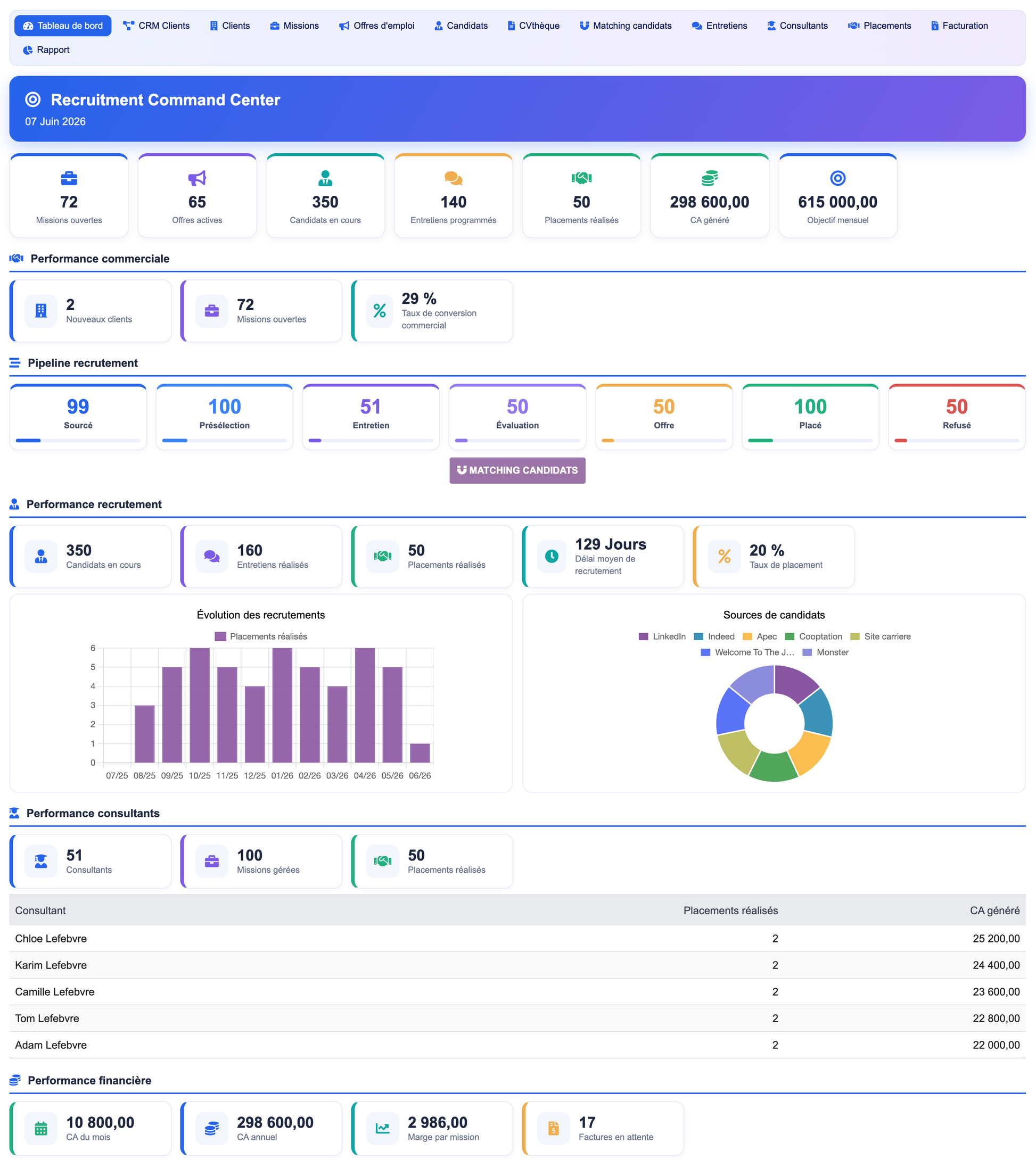Click chat icon on Entretiens programmés card
Viewport: 1036px width, 1176px height.
click(x=454, y=178)
